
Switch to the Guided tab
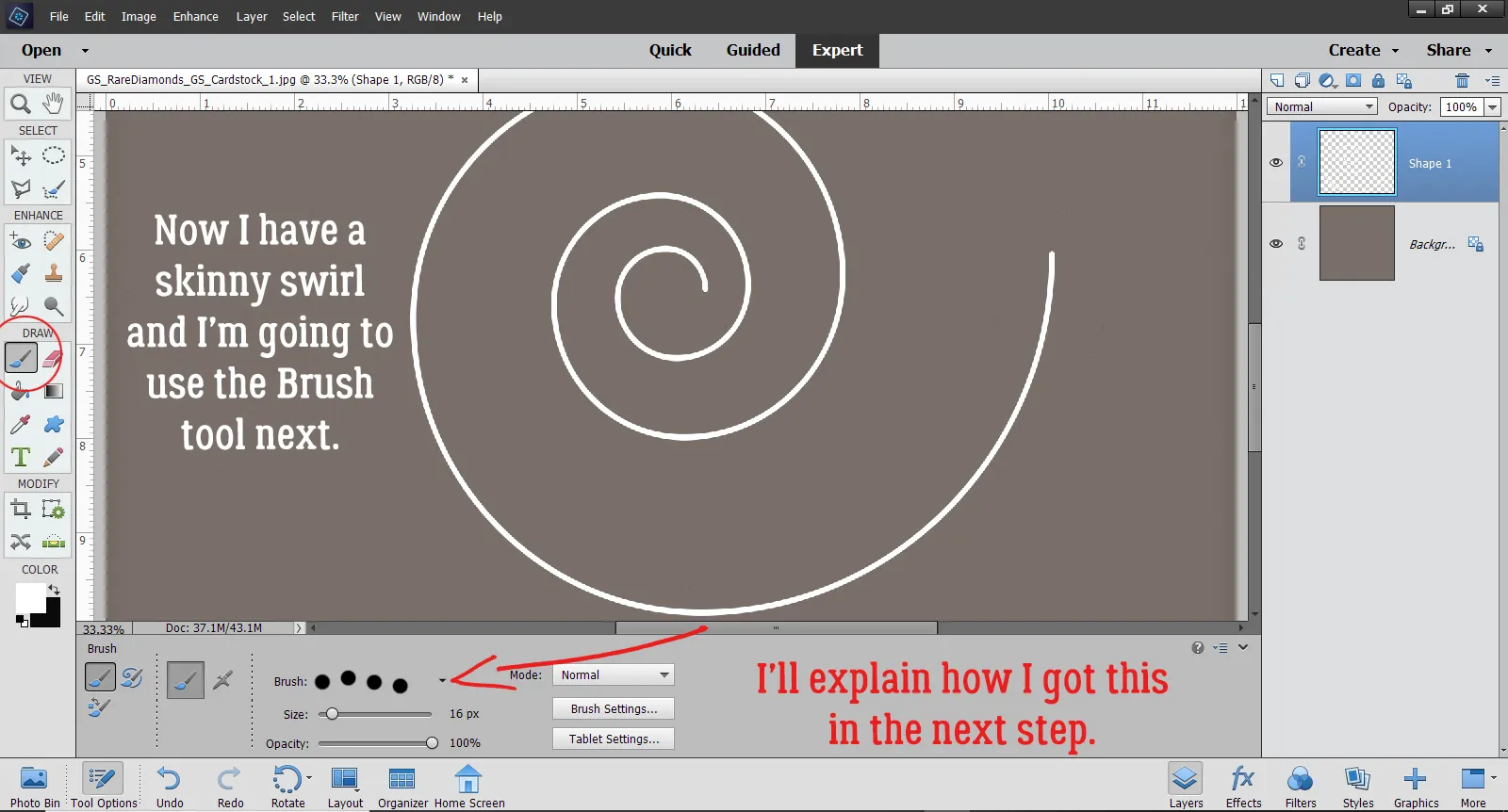[753, 51]
